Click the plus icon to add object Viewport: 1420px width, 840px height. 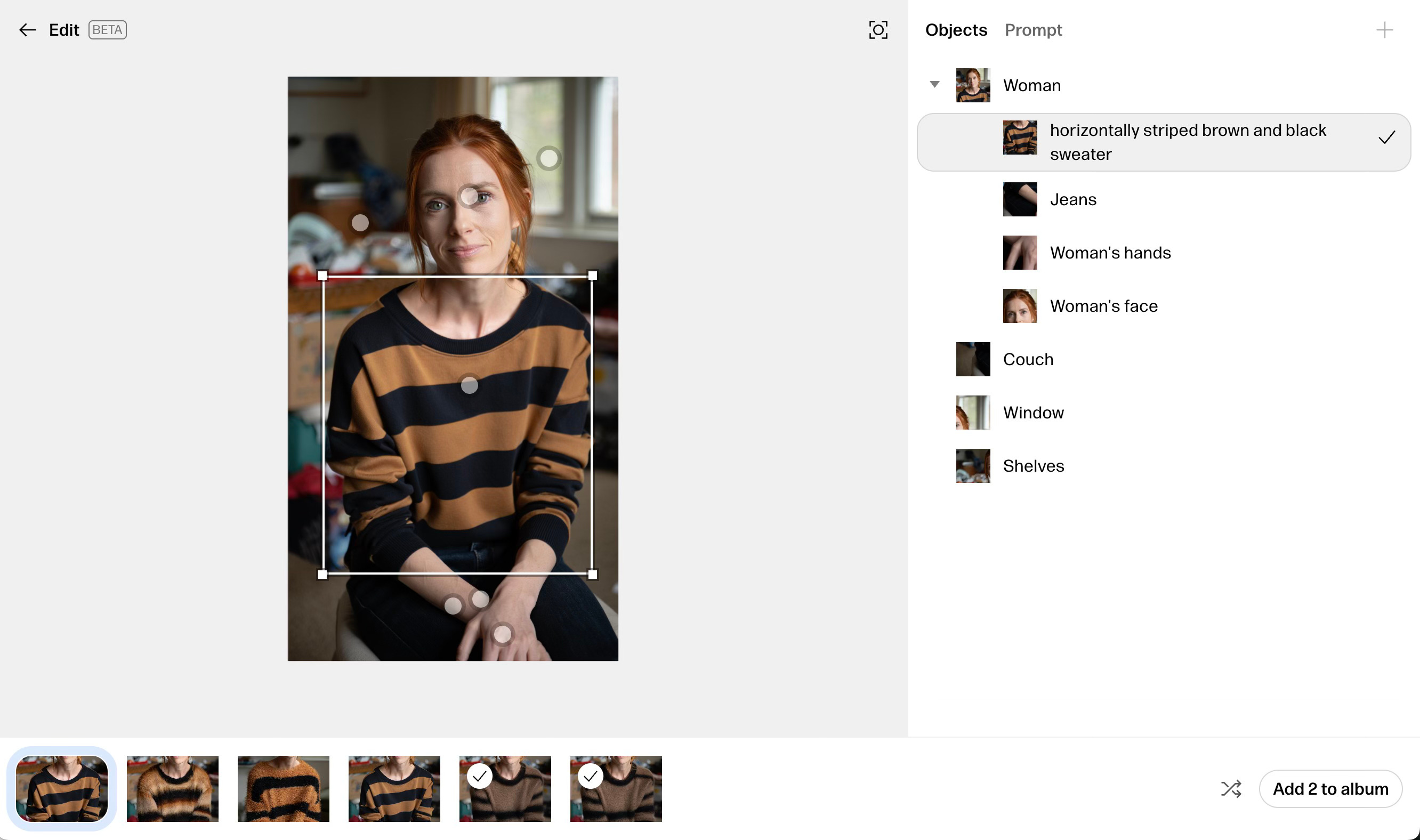click(x=1384, y=30)
